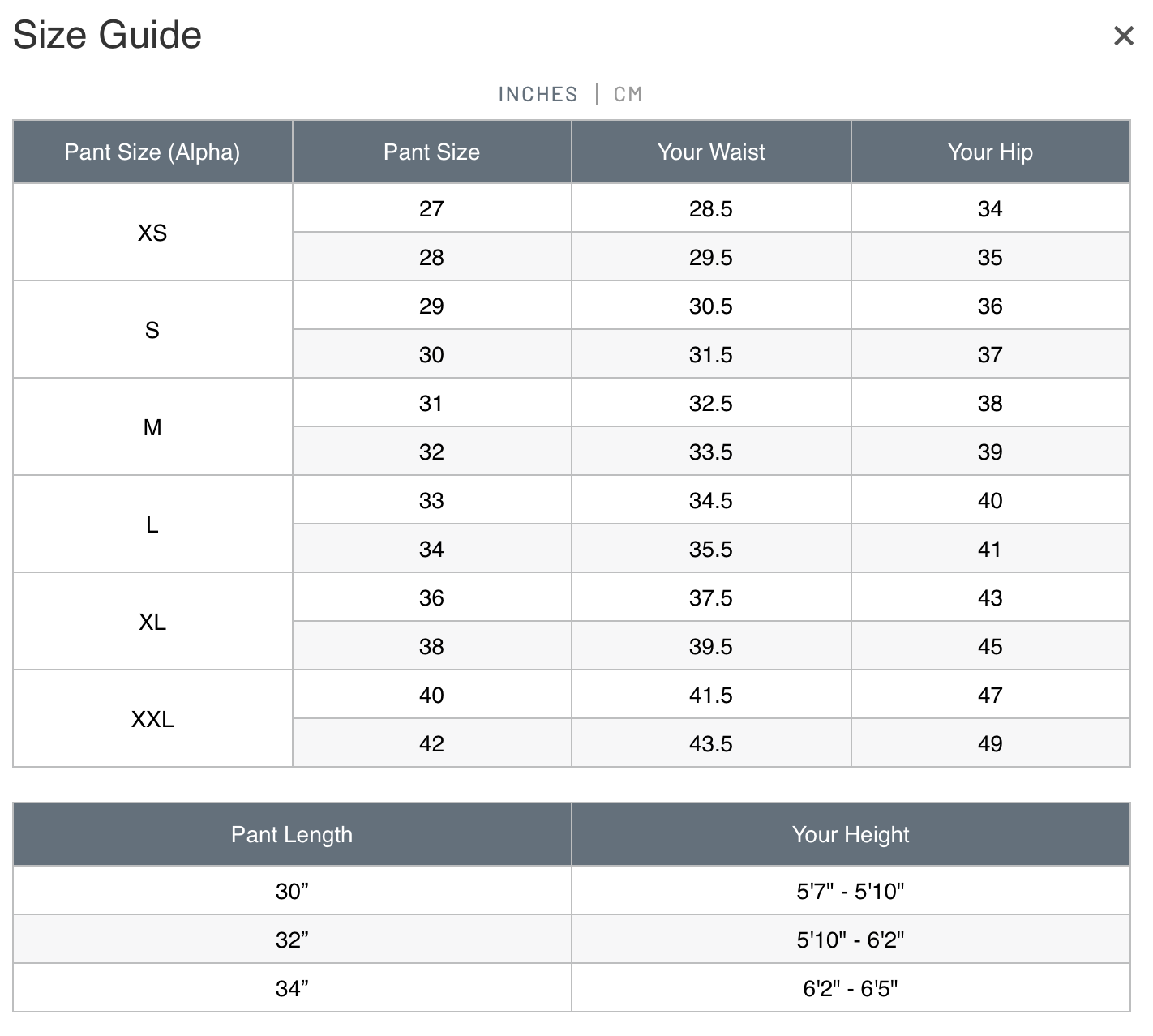Click the Your Height column header
This screenshot has height=1036, width=1153.
coord(851,835)
